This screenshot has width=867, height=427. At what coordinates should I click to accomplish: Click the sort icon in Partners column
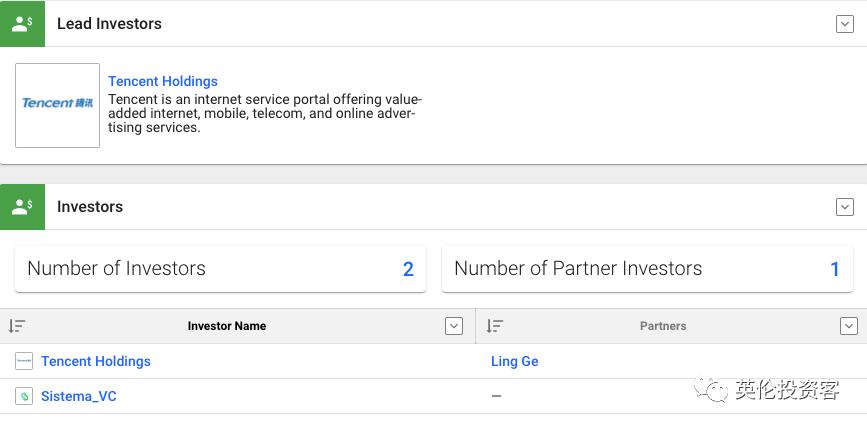pyautogui.click(x=494, y=326)
